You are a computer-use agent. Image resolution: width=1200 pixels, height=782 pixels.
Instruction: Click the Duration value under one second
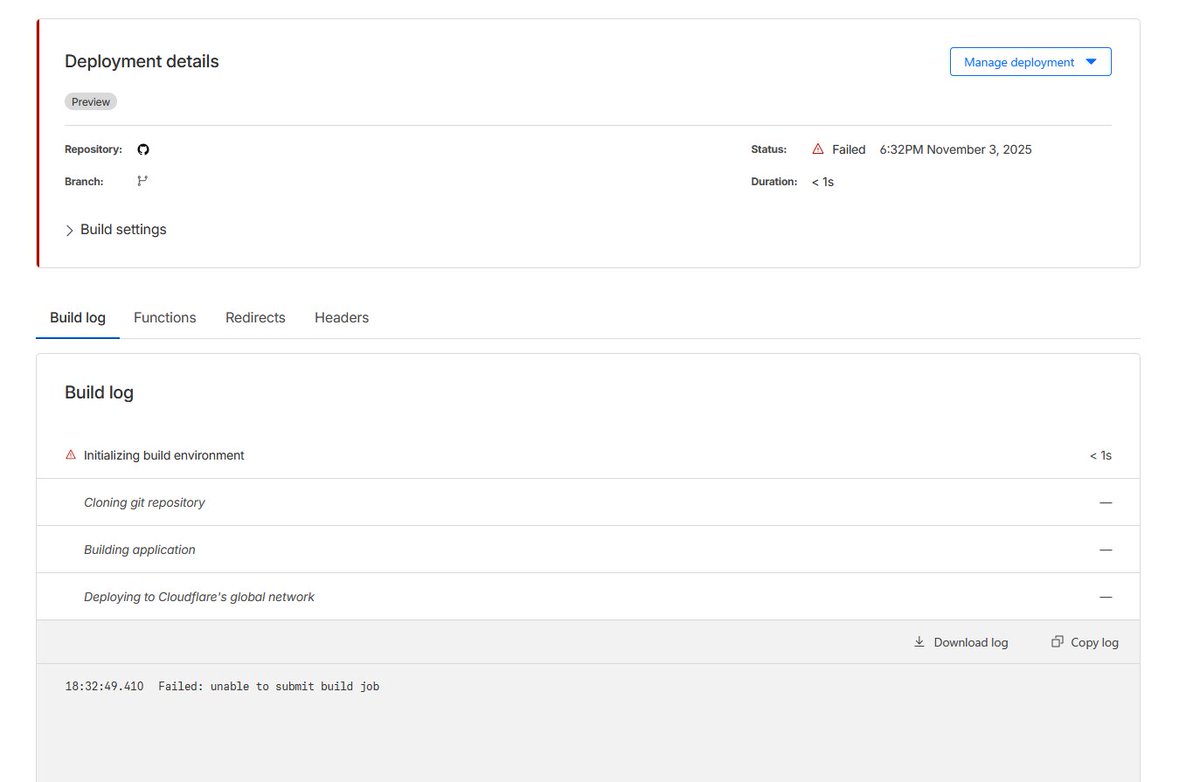coord(822,182)
